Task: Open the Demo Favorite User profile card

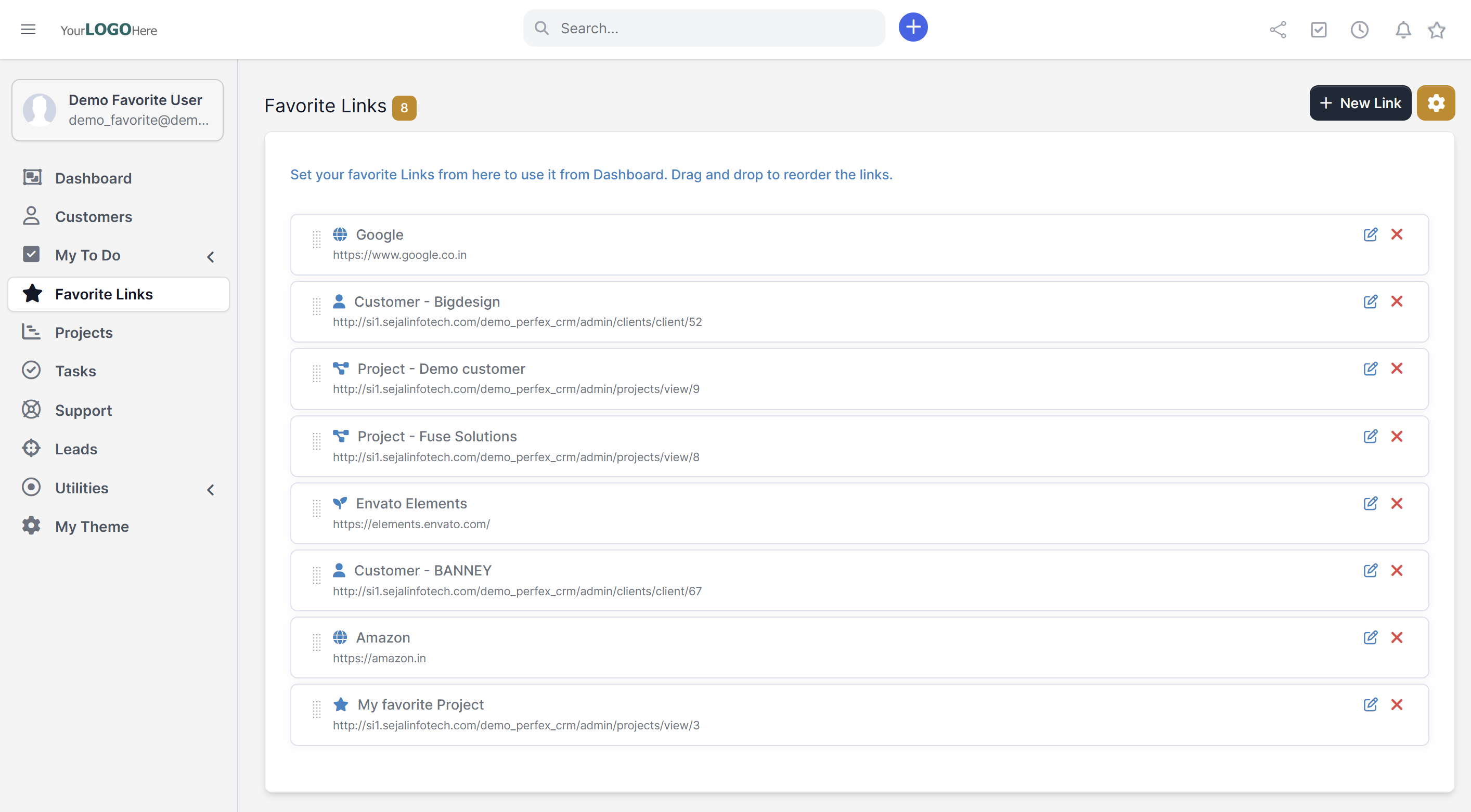Action: click(117, 110)
